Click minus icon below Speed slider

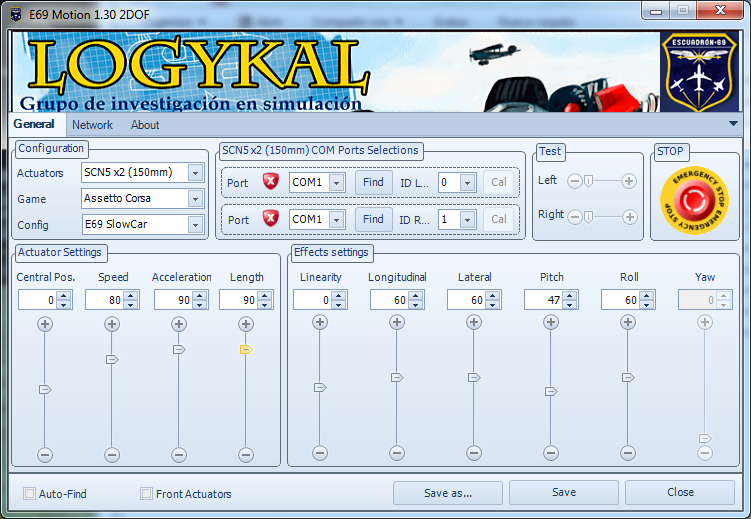pyautogui.click(x=112, y=454)
